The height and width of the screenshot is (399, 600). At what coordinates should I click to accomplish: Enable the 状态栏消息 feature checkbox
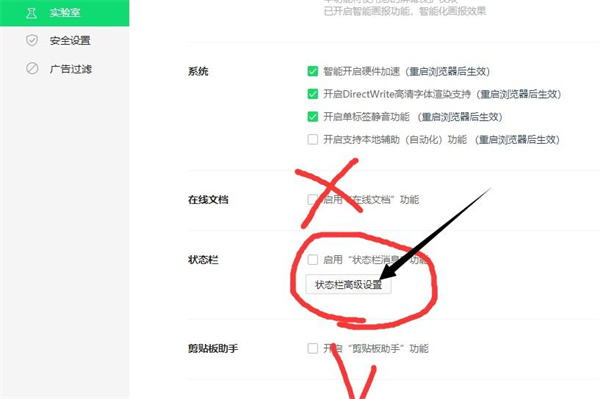click(313, 260)
